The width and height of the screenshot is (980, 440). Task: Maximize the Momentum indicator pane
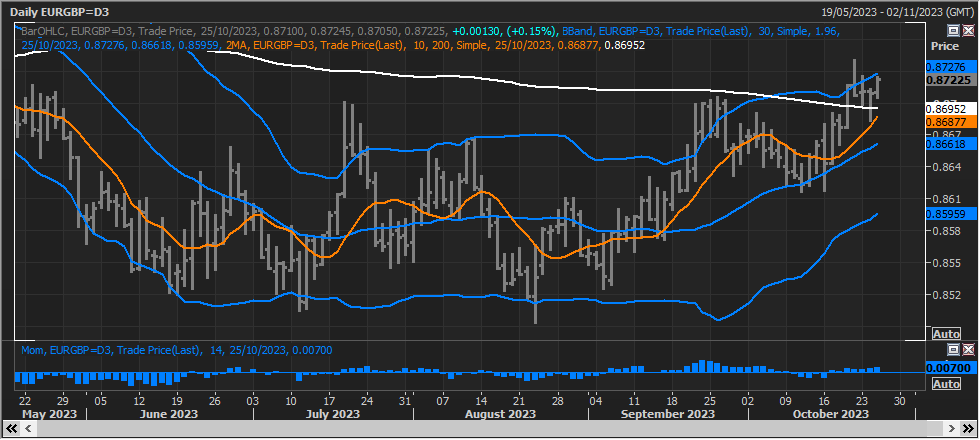coord(953,349)
